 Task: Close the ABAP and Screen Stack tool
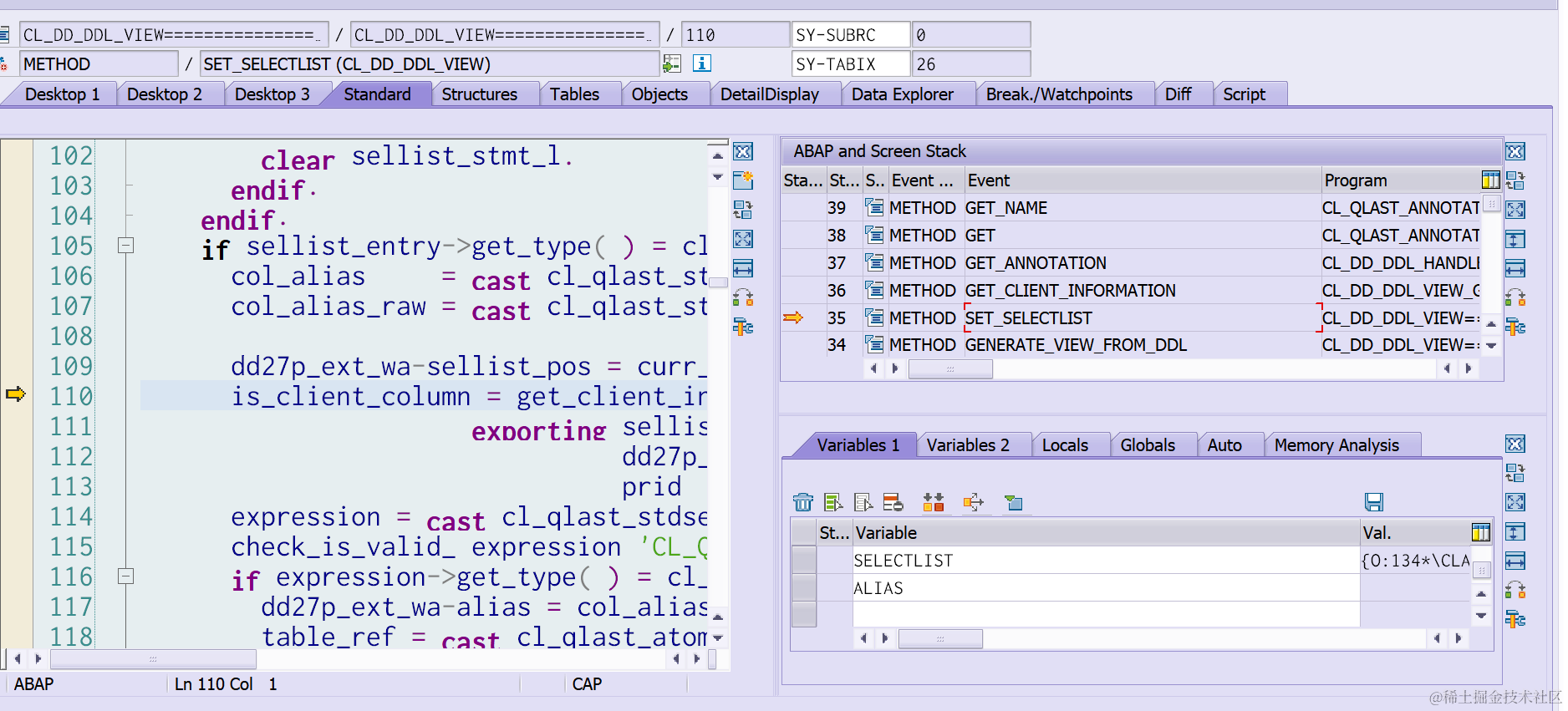[1515, 152]
